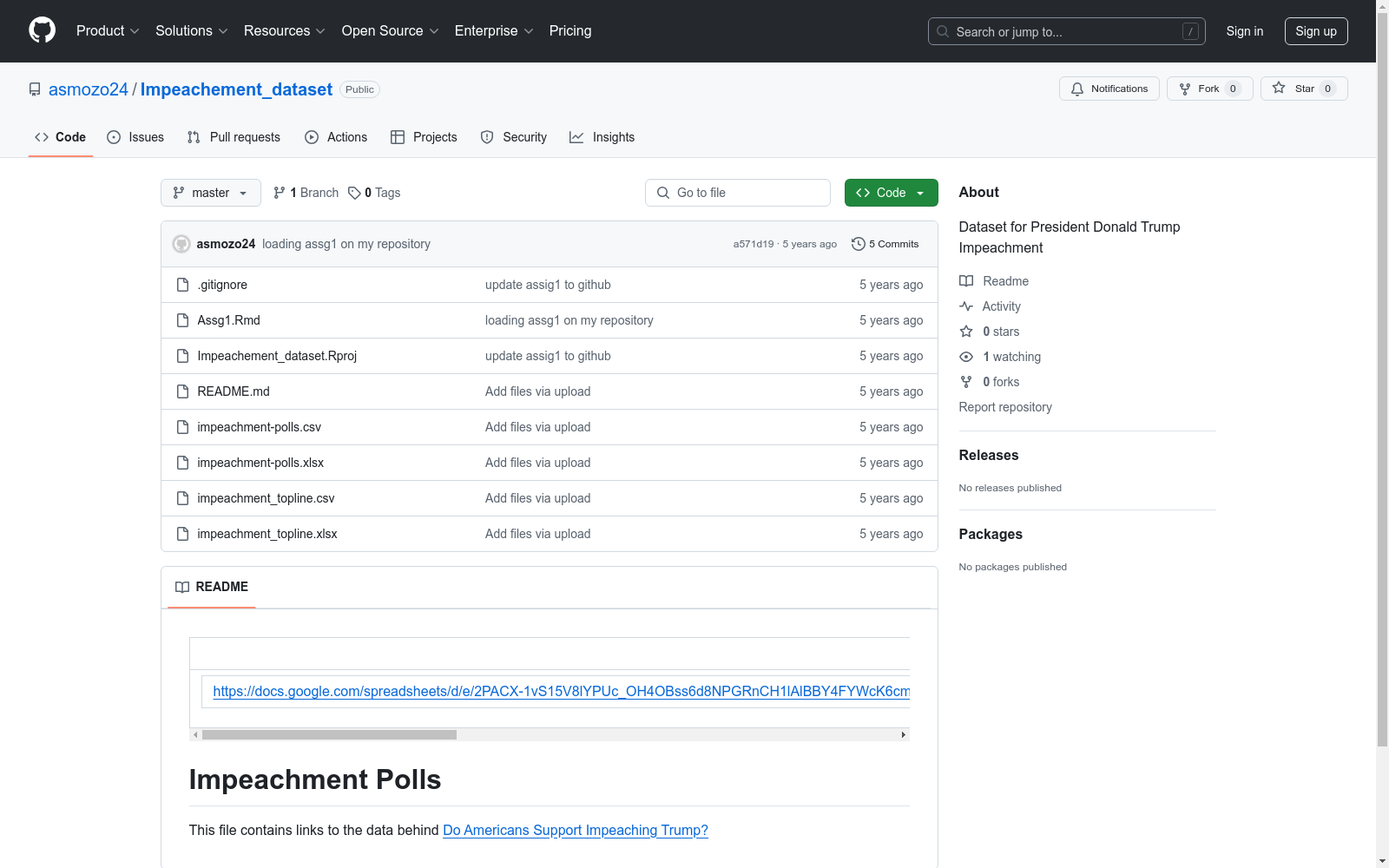
Task: Open .gitignore's commit message link
Action: click(x=548, y=285)
